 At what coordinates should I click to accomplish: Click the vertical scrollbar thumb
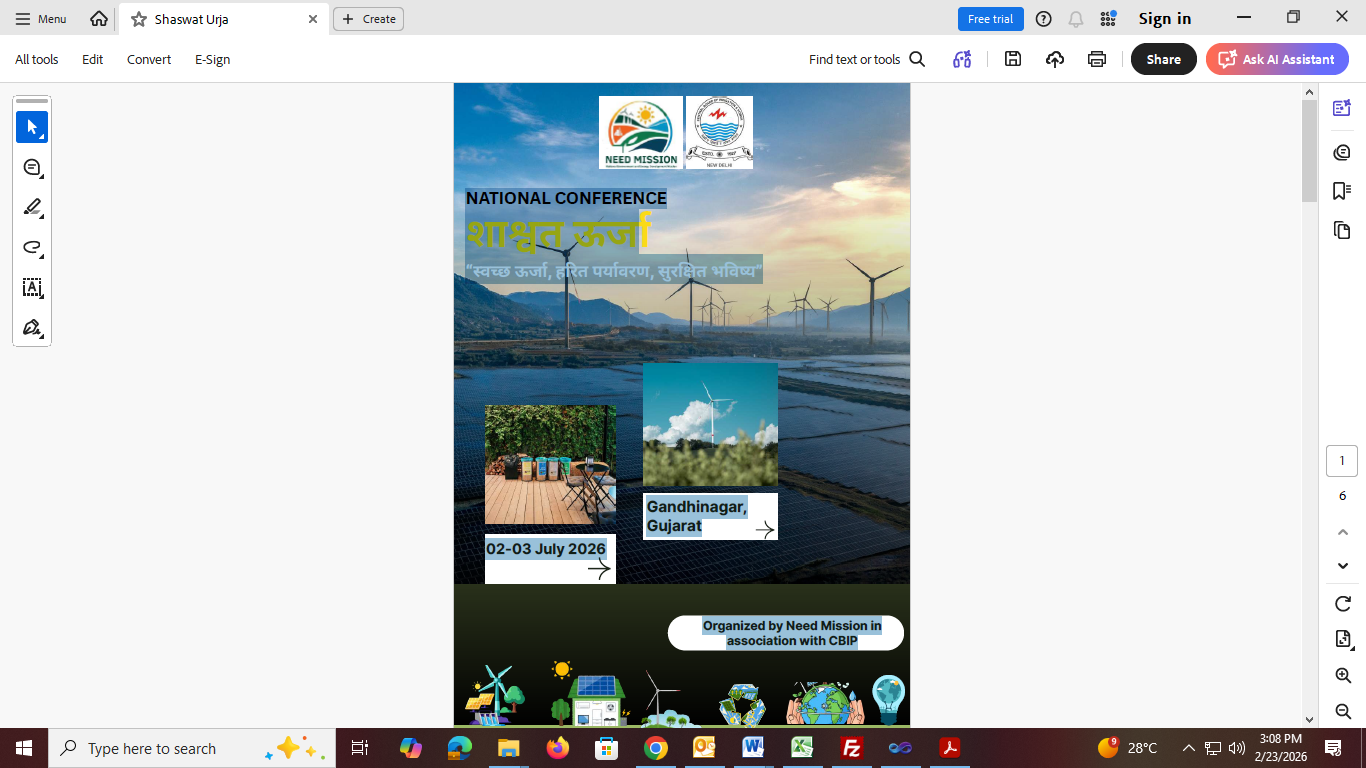tap(1309, 150)
